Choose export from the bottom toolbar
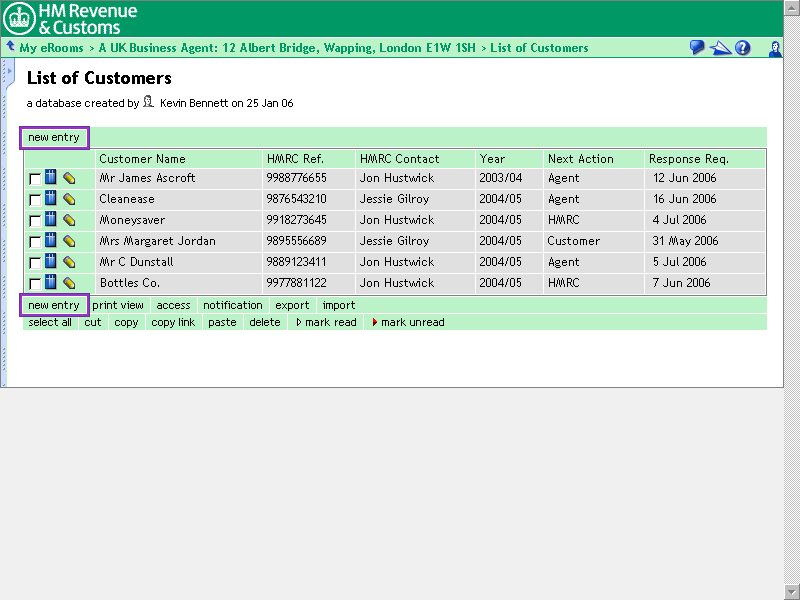Screen dimensions: 800x600 tap(292, 306)
